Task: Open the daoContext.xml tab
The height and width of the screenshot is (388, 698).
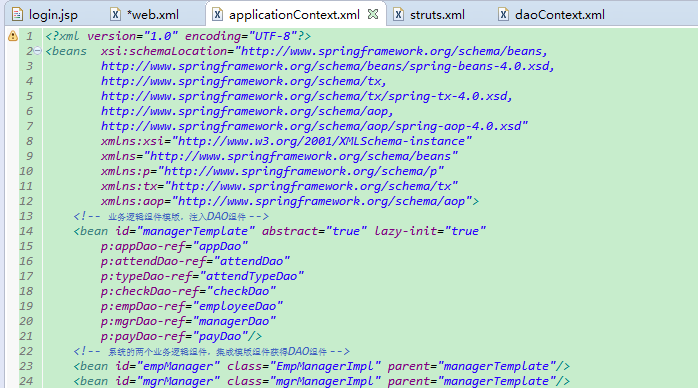Action: click(x=560, y=15)
